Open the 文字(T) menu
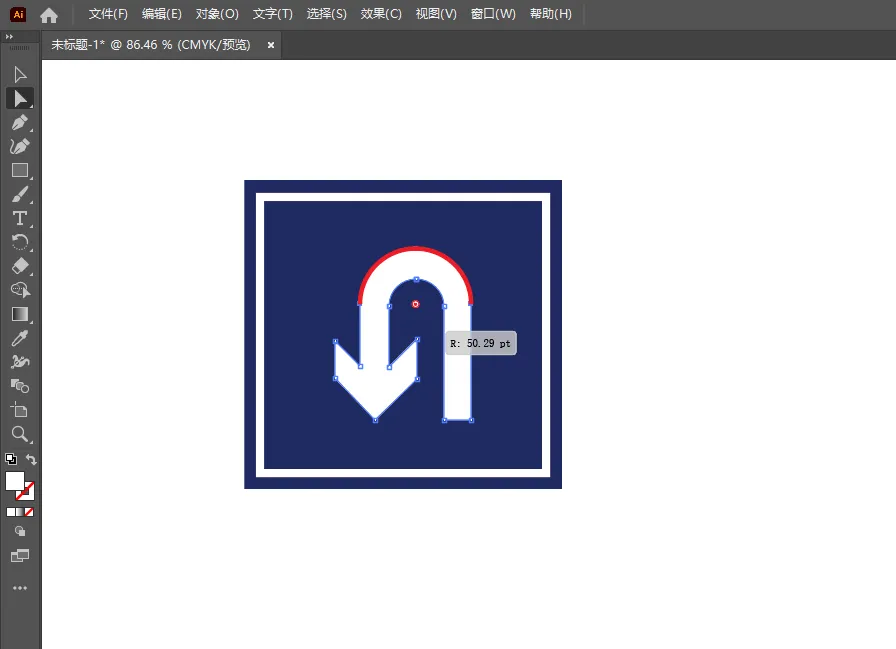This screenshot has width=896, height=649. coord(273,14)
